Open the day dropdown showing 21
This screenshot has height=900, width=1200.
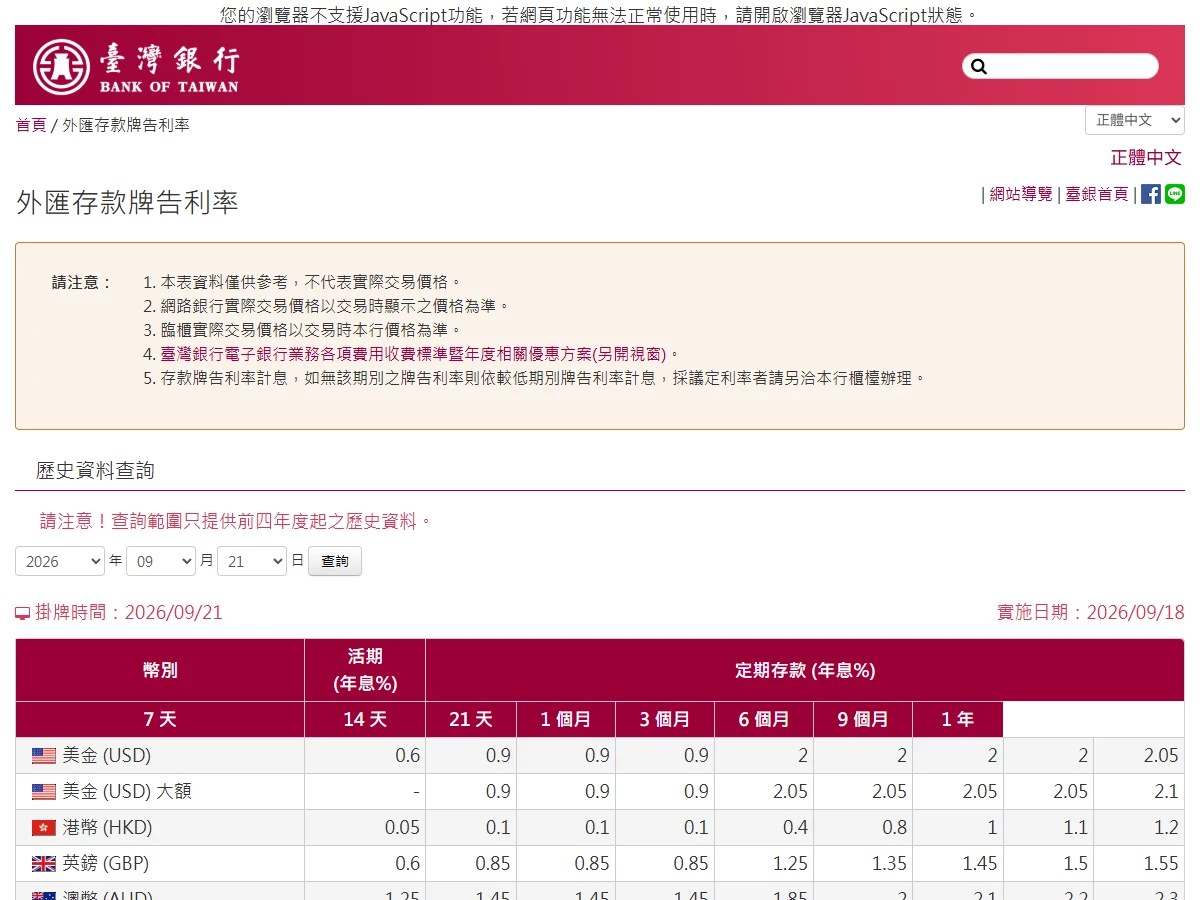(252, 561)
